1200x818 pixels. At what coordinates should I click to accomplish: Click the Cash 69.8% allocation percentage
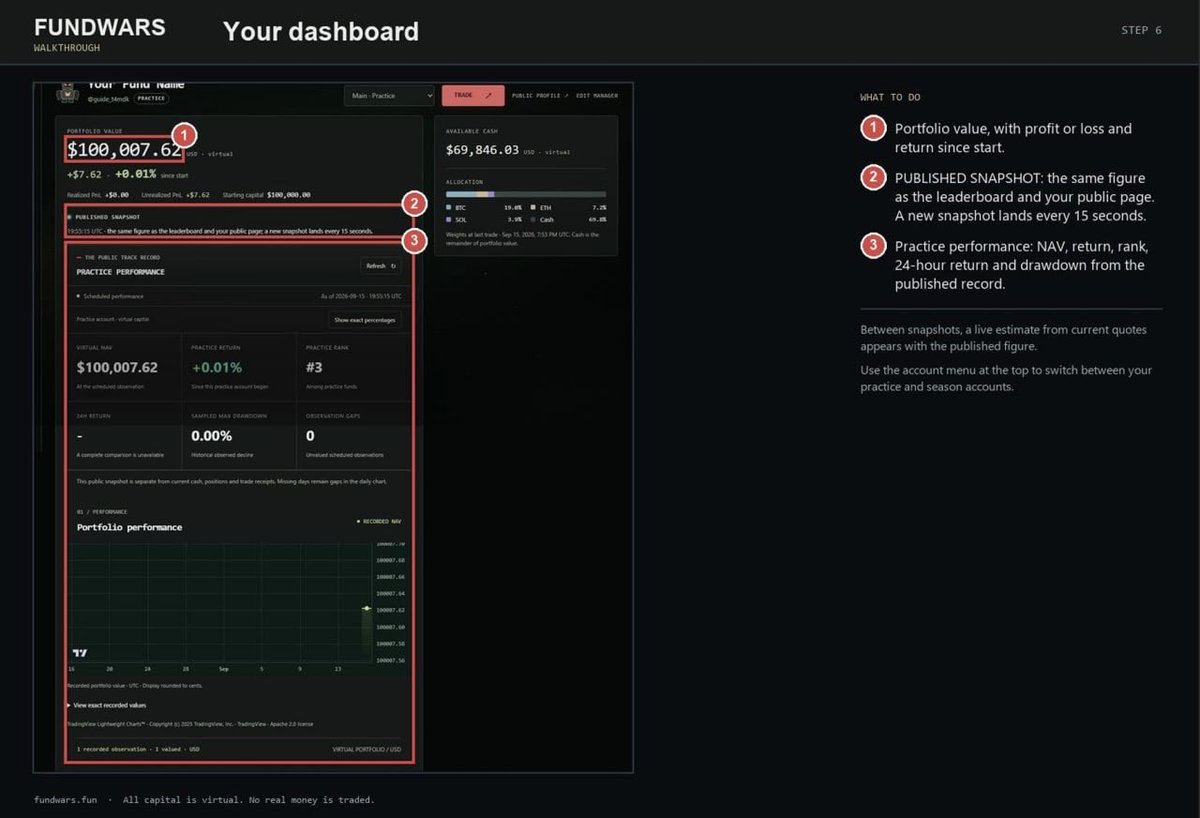point(597,218)
